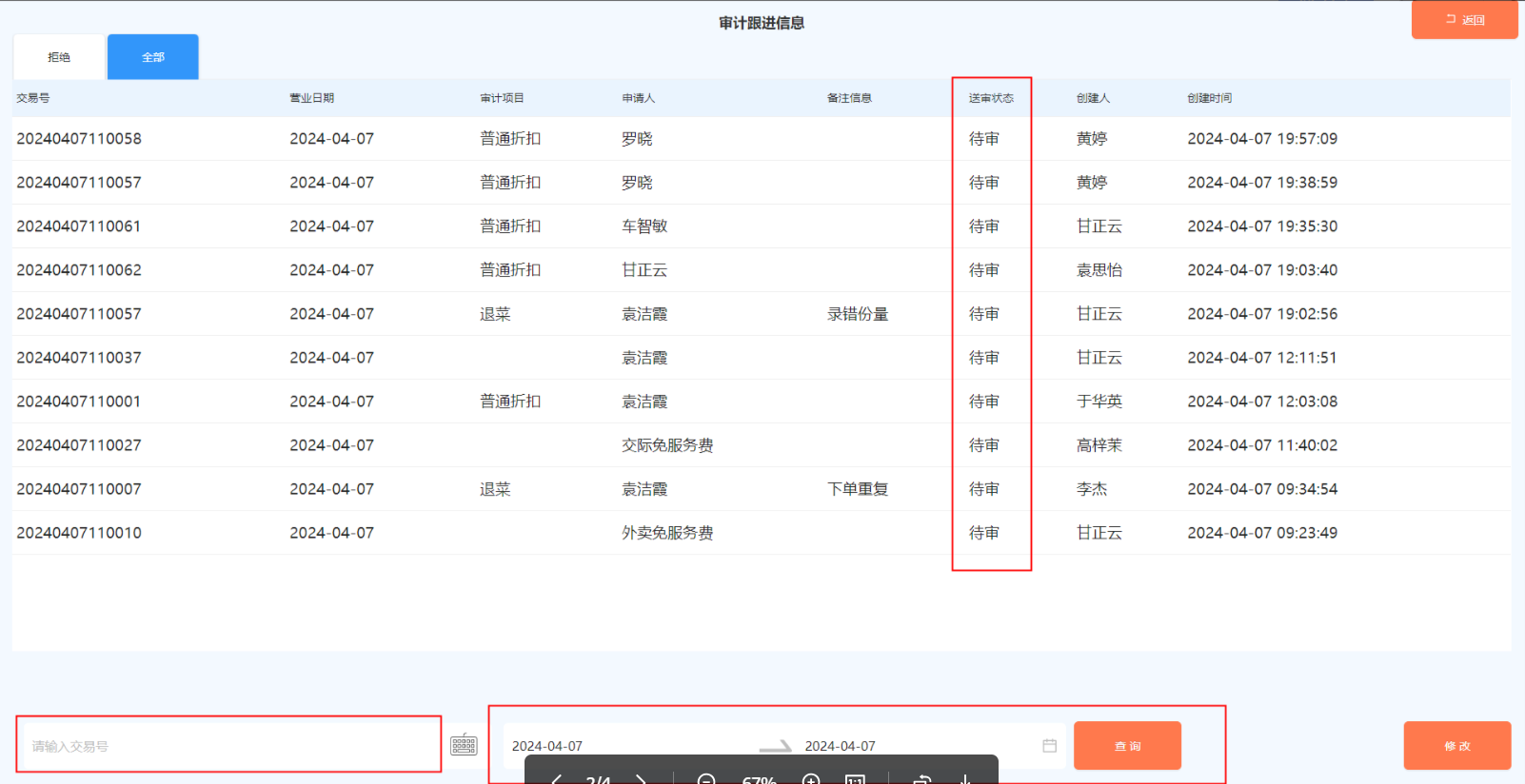Go to previous page in image viewer

point(557,779)
